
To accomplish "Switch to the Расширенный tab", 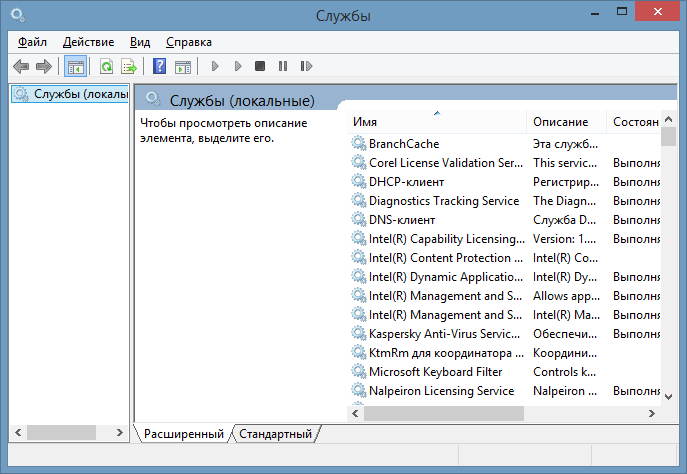I will tap(184, 434).
